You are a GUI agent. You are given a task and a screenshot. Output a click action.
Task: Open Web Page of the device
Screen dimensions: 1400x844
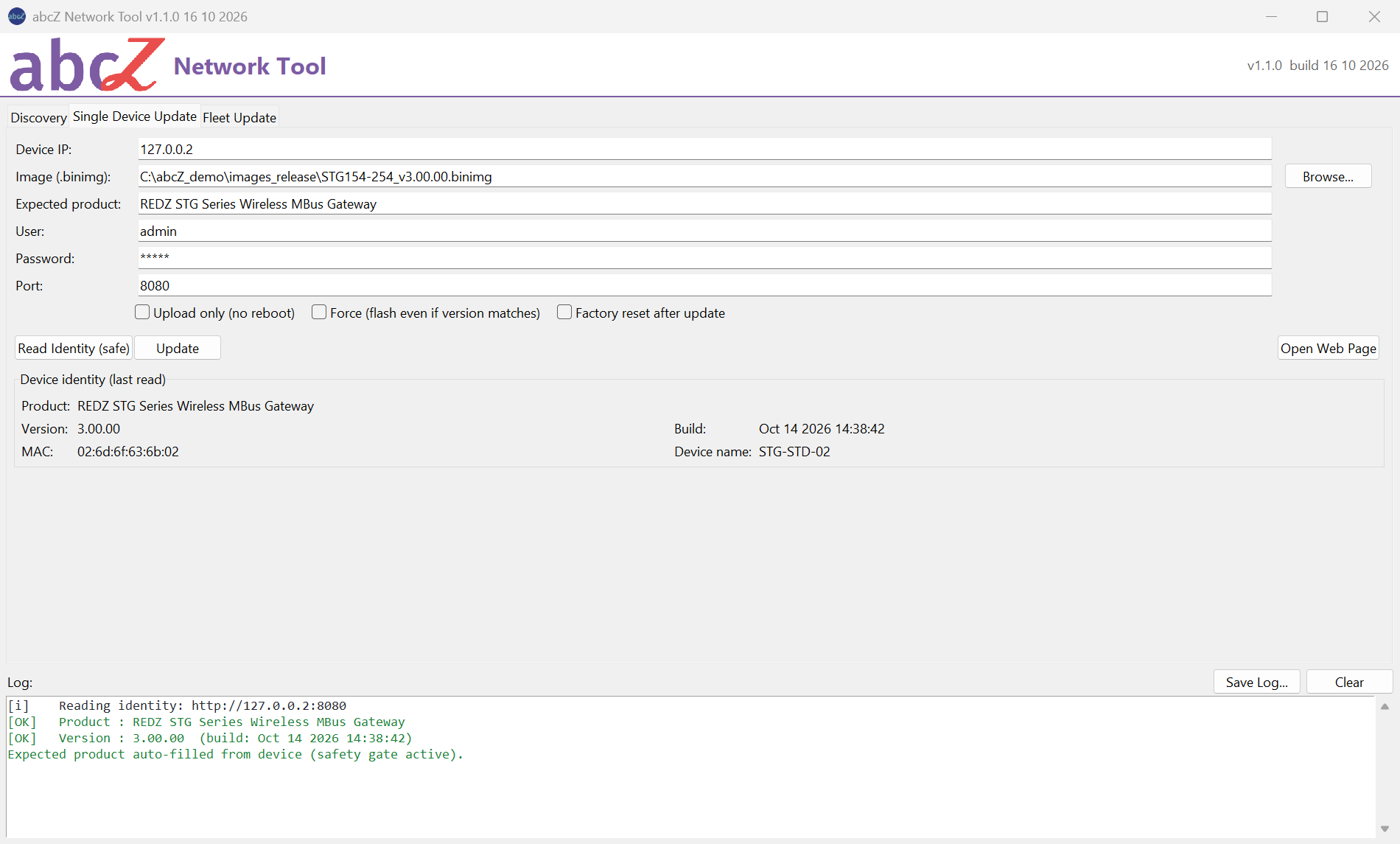[x=1328, y=348]
